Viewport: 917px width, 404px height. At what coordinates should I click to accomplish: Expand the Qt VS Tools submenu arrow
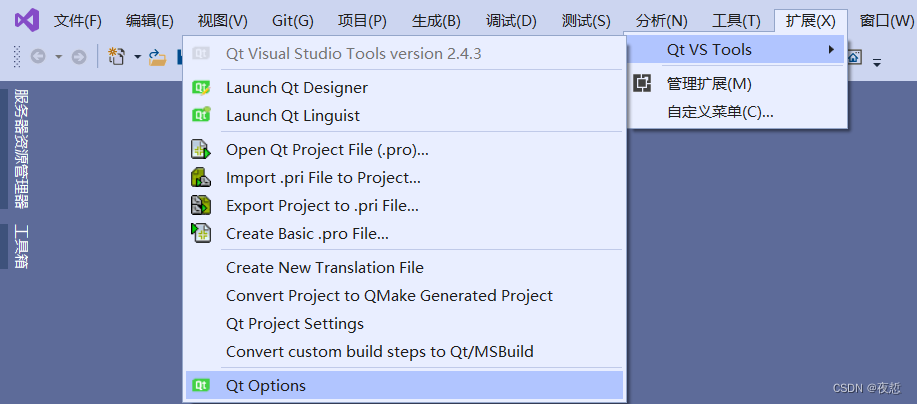point(831,49)
